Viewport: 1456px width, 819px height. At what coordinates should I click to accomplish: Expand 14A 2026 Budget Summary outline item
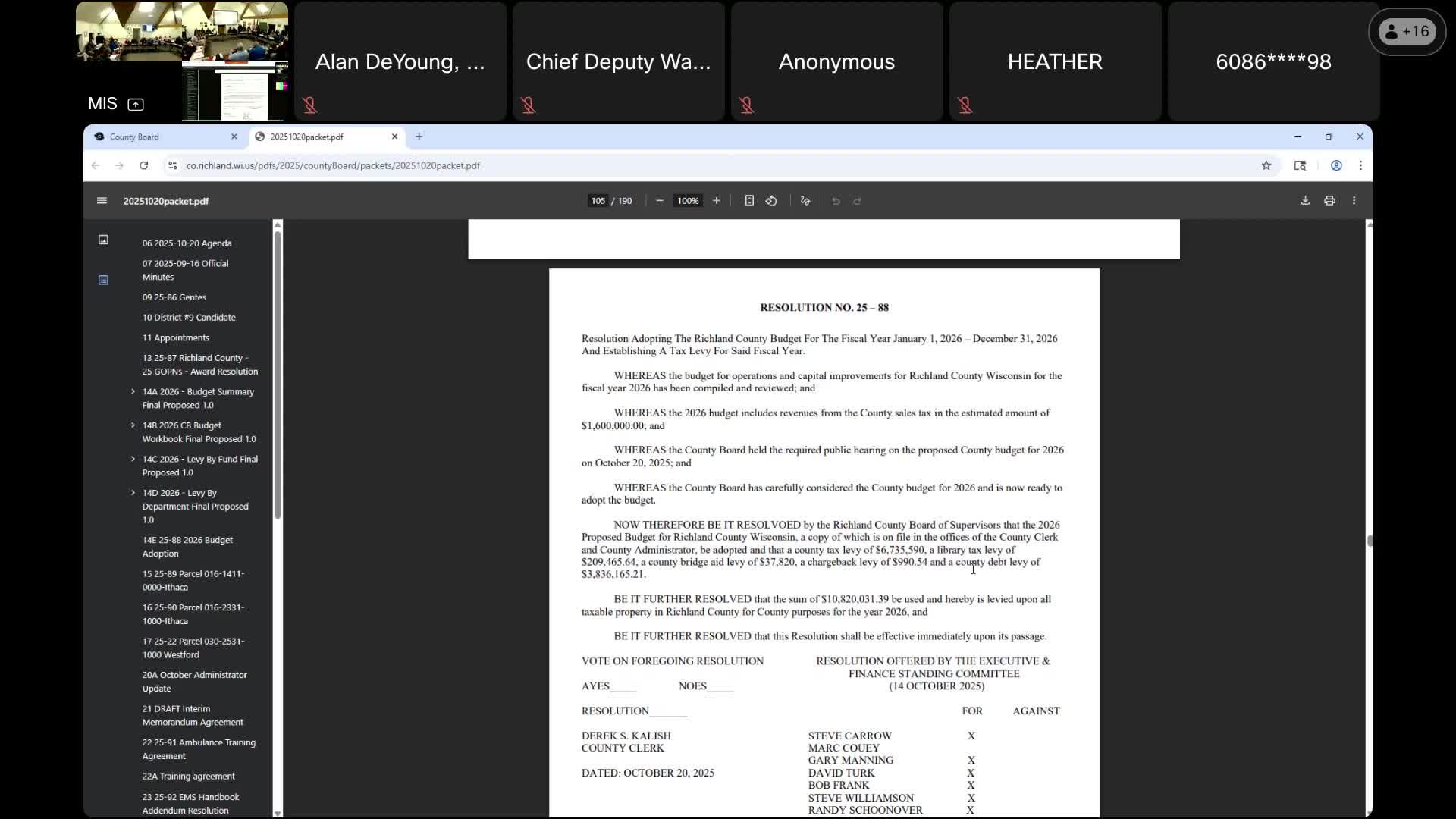(x=133, y=392)
